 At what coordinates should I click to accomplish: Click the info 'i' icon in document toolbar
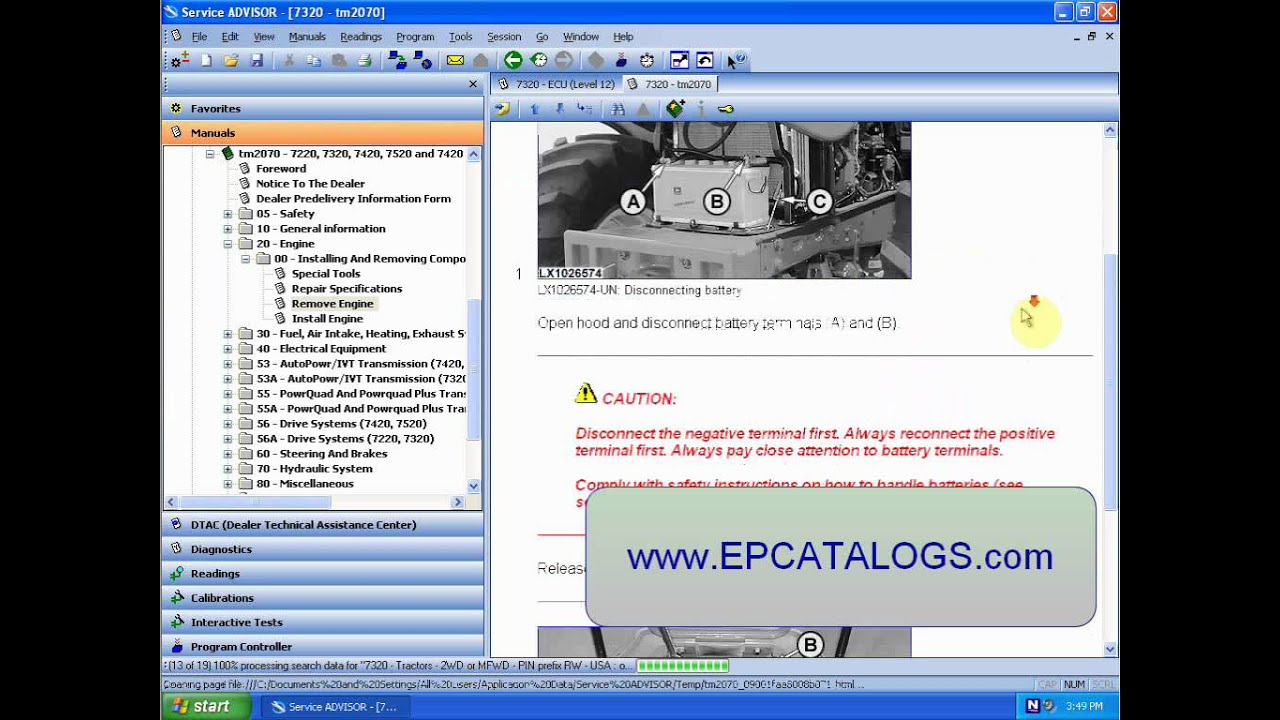702,109
